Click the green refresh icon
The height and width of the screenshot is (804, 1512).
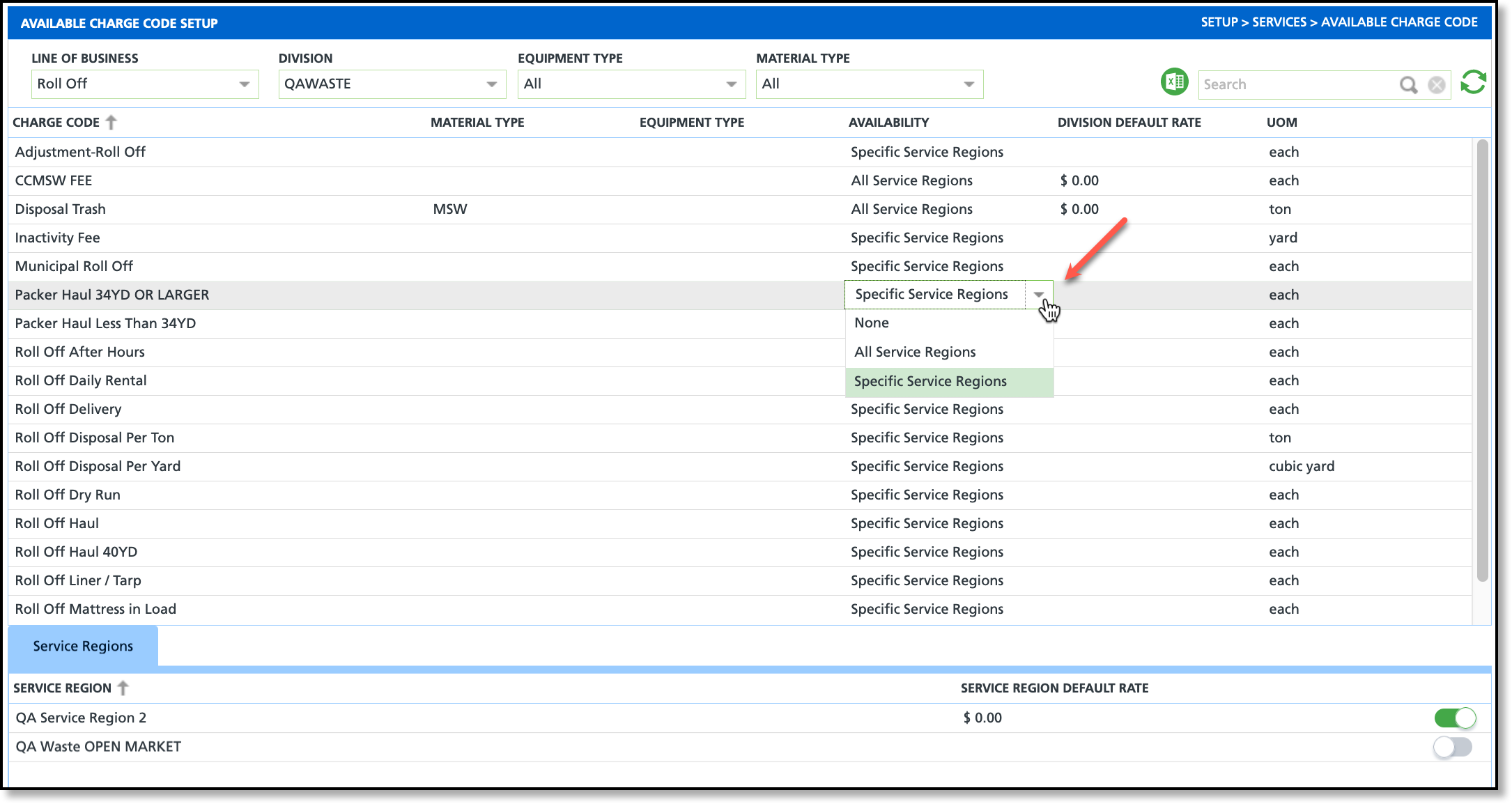[x=1473, y=83]
